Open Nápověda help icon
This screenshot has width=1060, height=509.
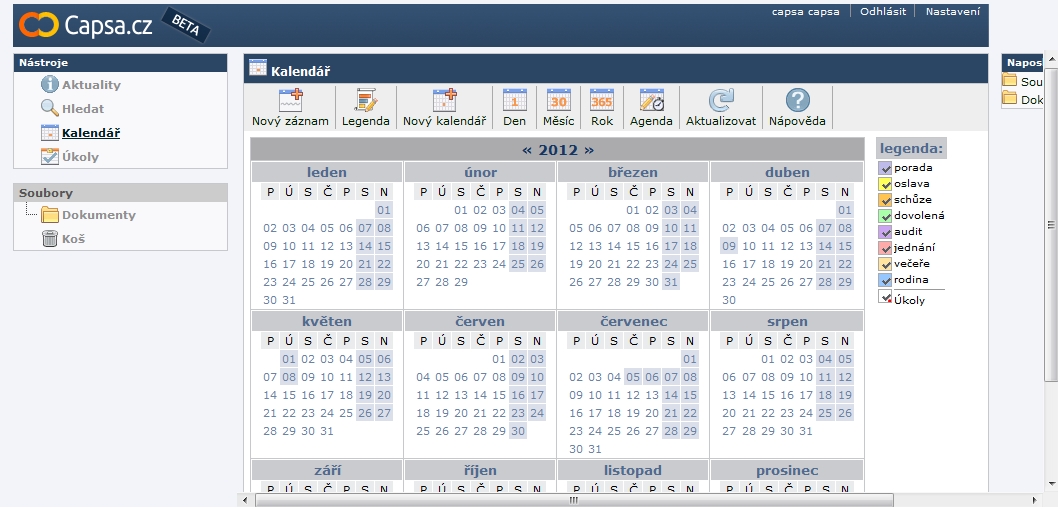click(797, 100)
